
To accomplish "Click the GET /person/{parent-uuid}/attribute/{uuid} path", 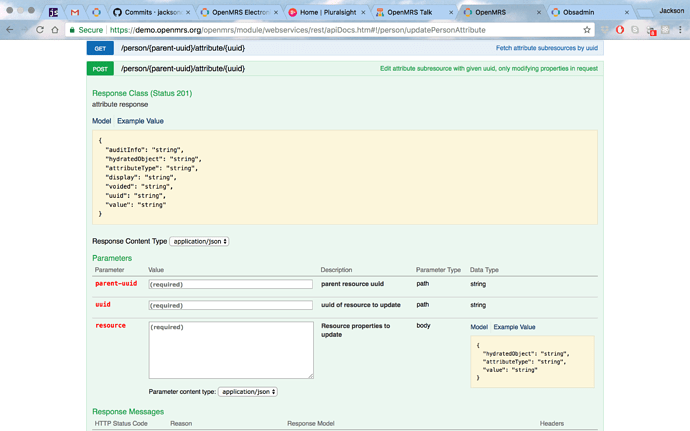I will click(183, 48).
